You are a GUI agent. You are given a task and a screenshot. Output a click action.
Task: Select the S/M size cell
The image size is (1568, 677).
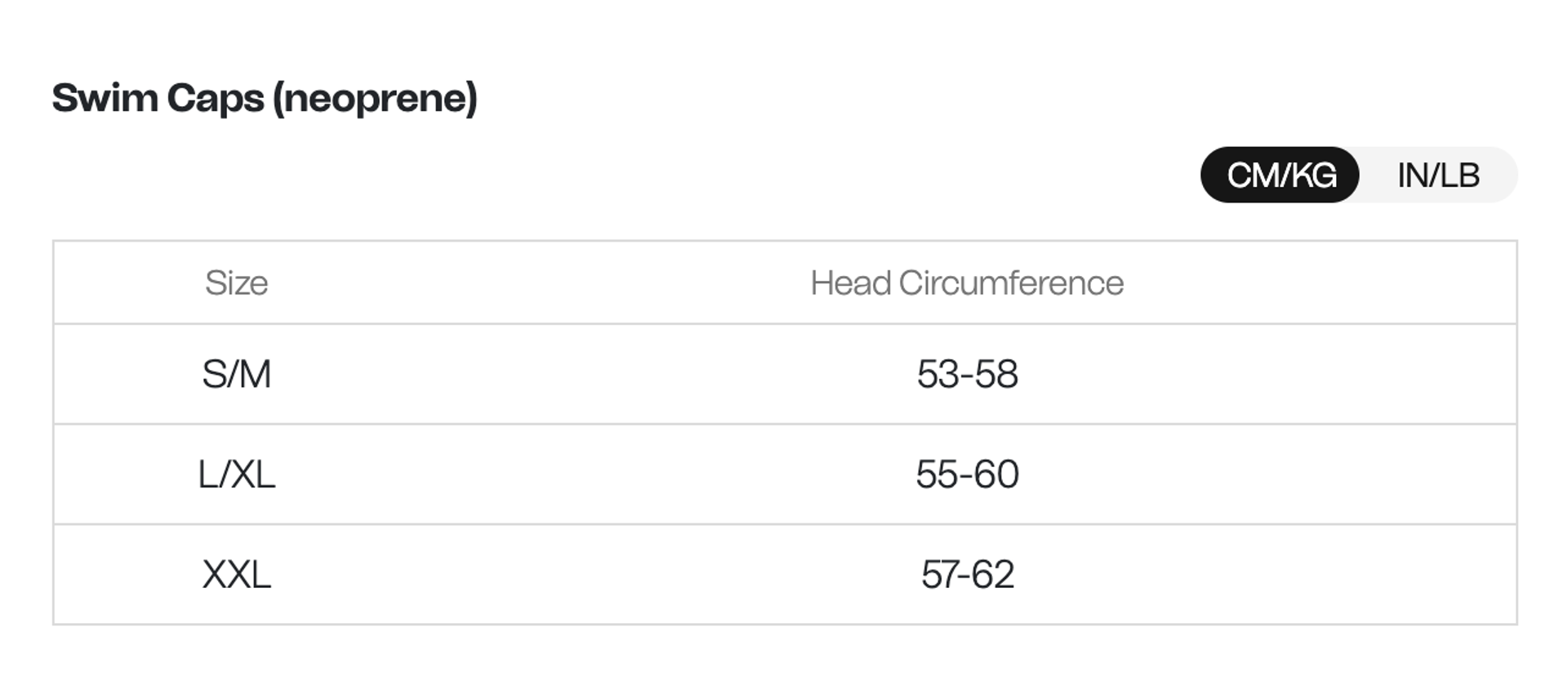(236, 374)
